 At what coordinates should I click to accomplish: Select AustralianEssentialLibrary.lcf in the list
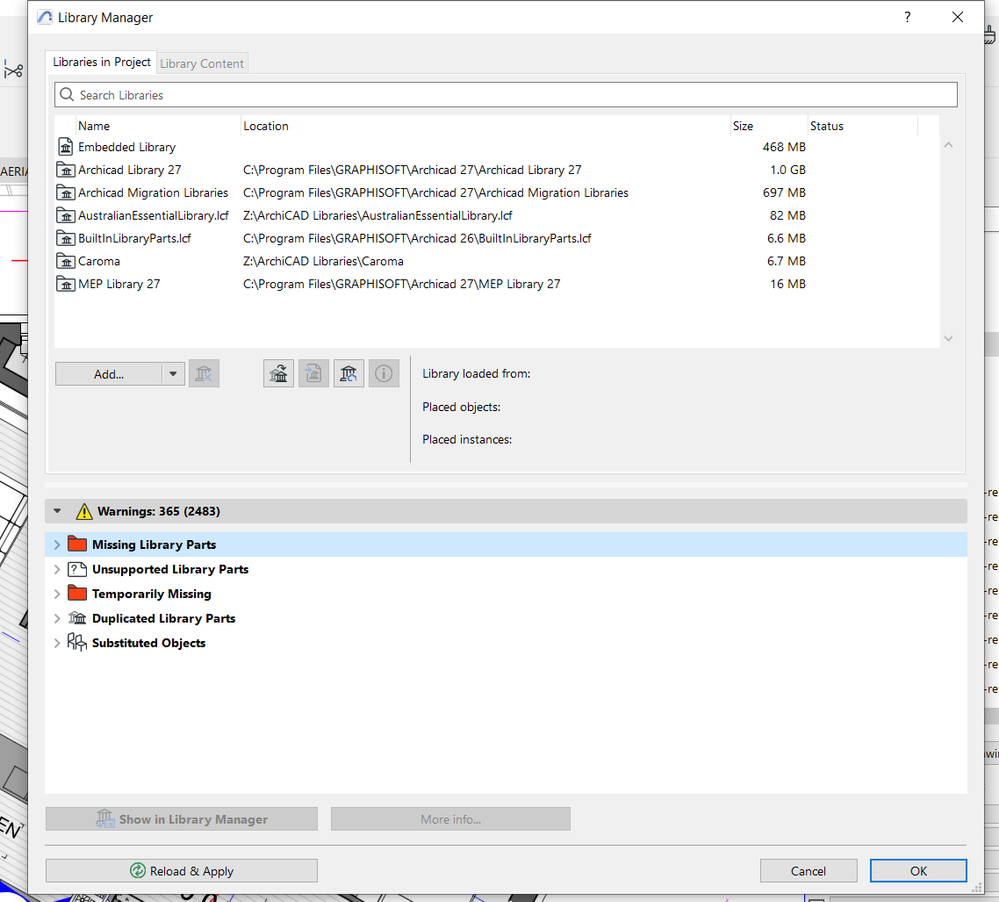[x=497, y=216]
